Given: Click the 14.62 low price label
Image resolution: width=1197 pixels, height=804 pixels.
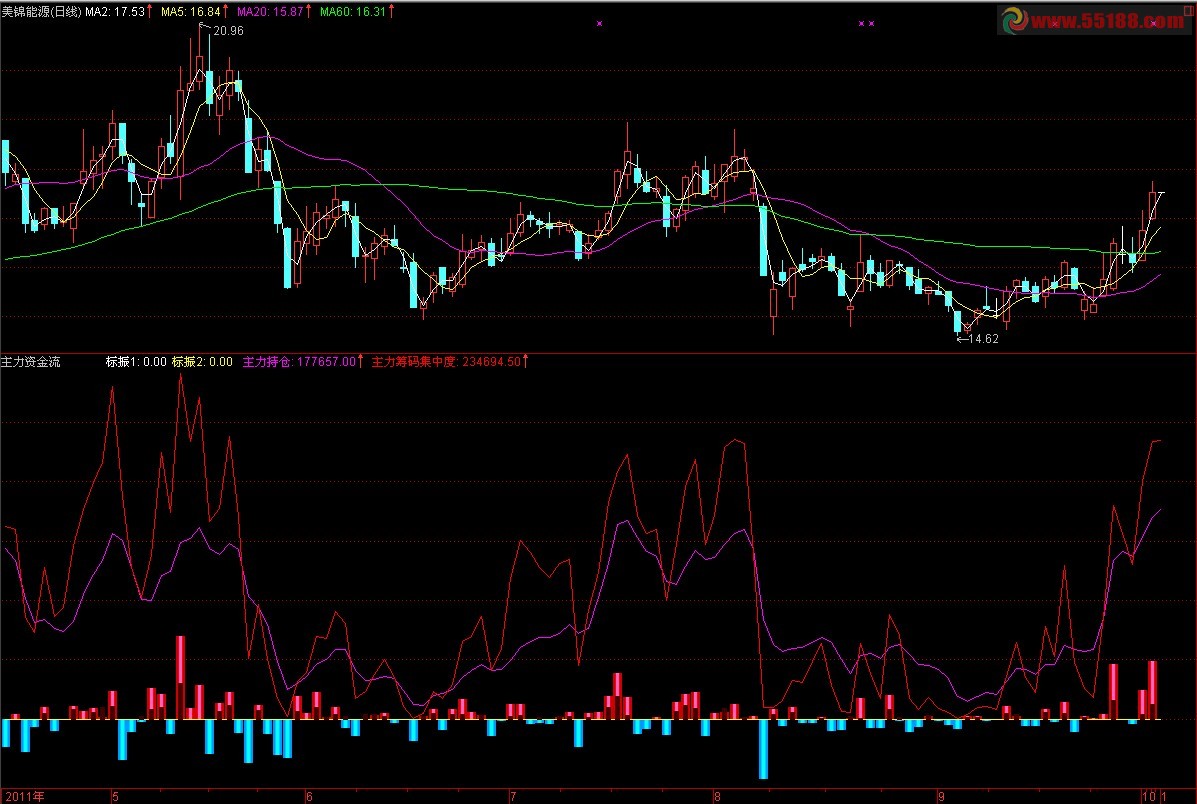Looking at the screenshot, I should tap(984, 338).
